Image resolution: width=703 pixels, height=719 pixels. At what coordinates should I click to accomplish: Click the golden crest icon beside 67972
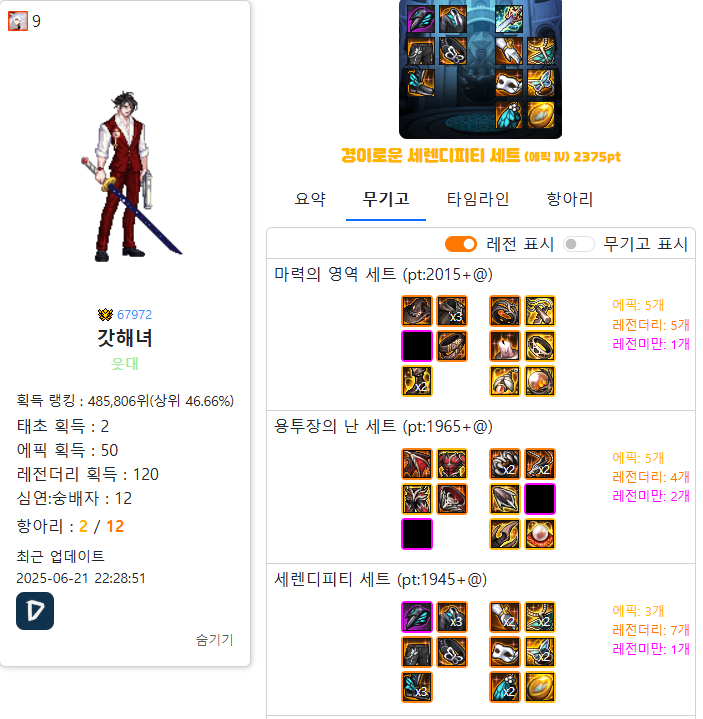[105, 315]
